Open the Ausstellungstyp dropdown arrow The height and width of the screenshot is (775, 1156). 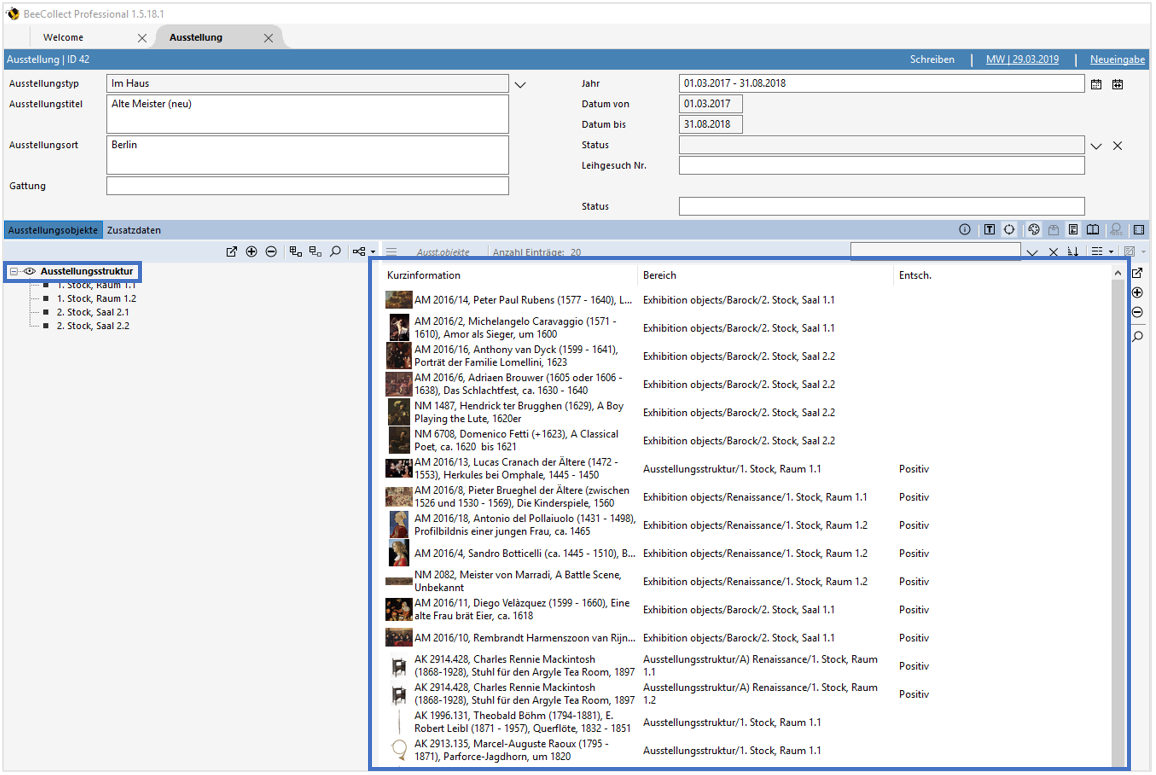point(520,85)
